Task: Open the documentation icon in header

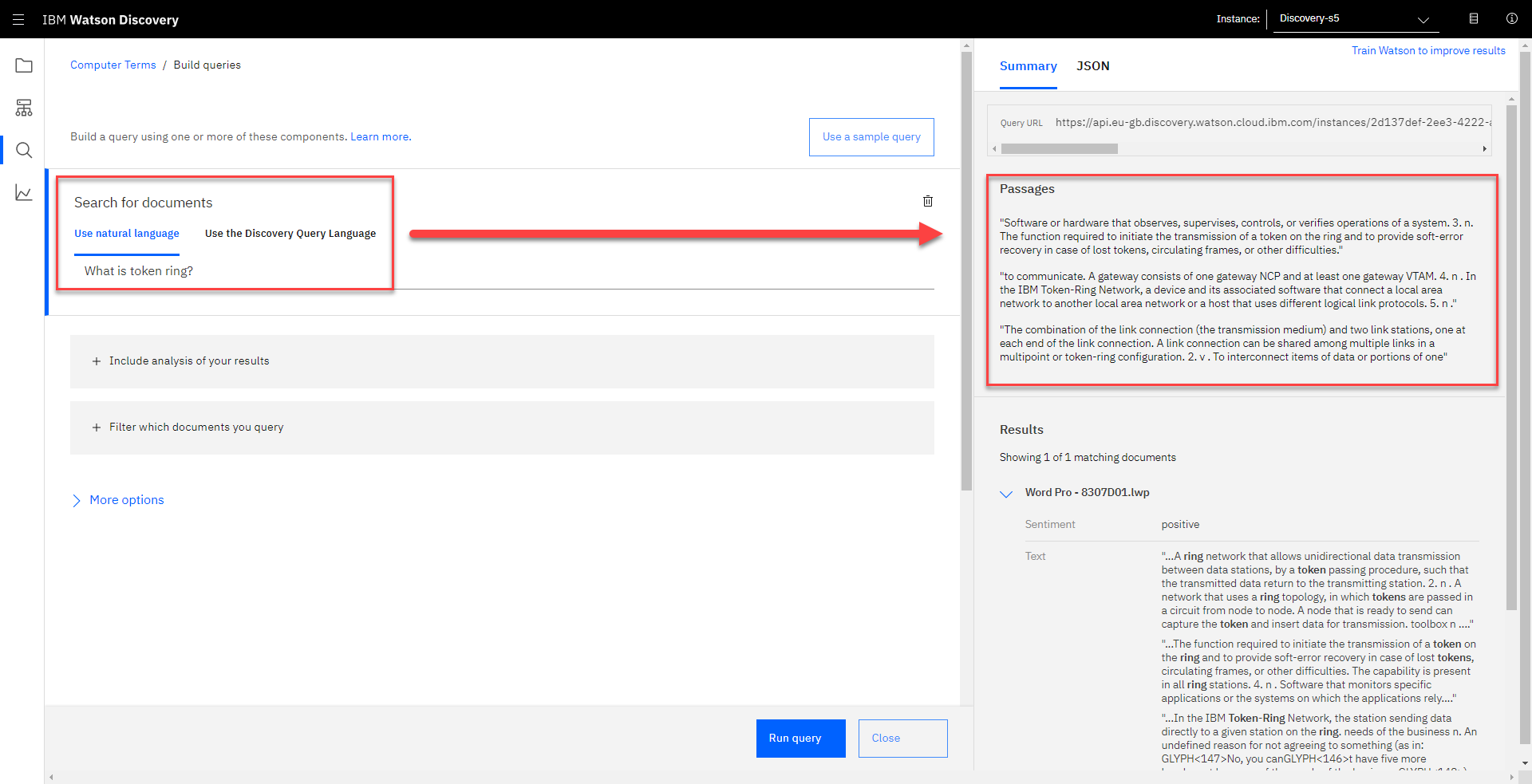Action: 1474,18
